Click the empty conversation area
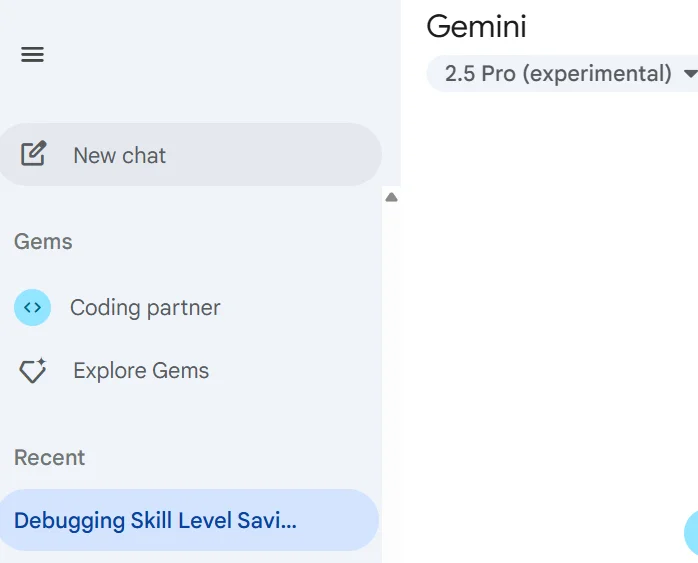The width and height of the screenshot is (698, 563). pyautogui.click(x=549, y=312)
